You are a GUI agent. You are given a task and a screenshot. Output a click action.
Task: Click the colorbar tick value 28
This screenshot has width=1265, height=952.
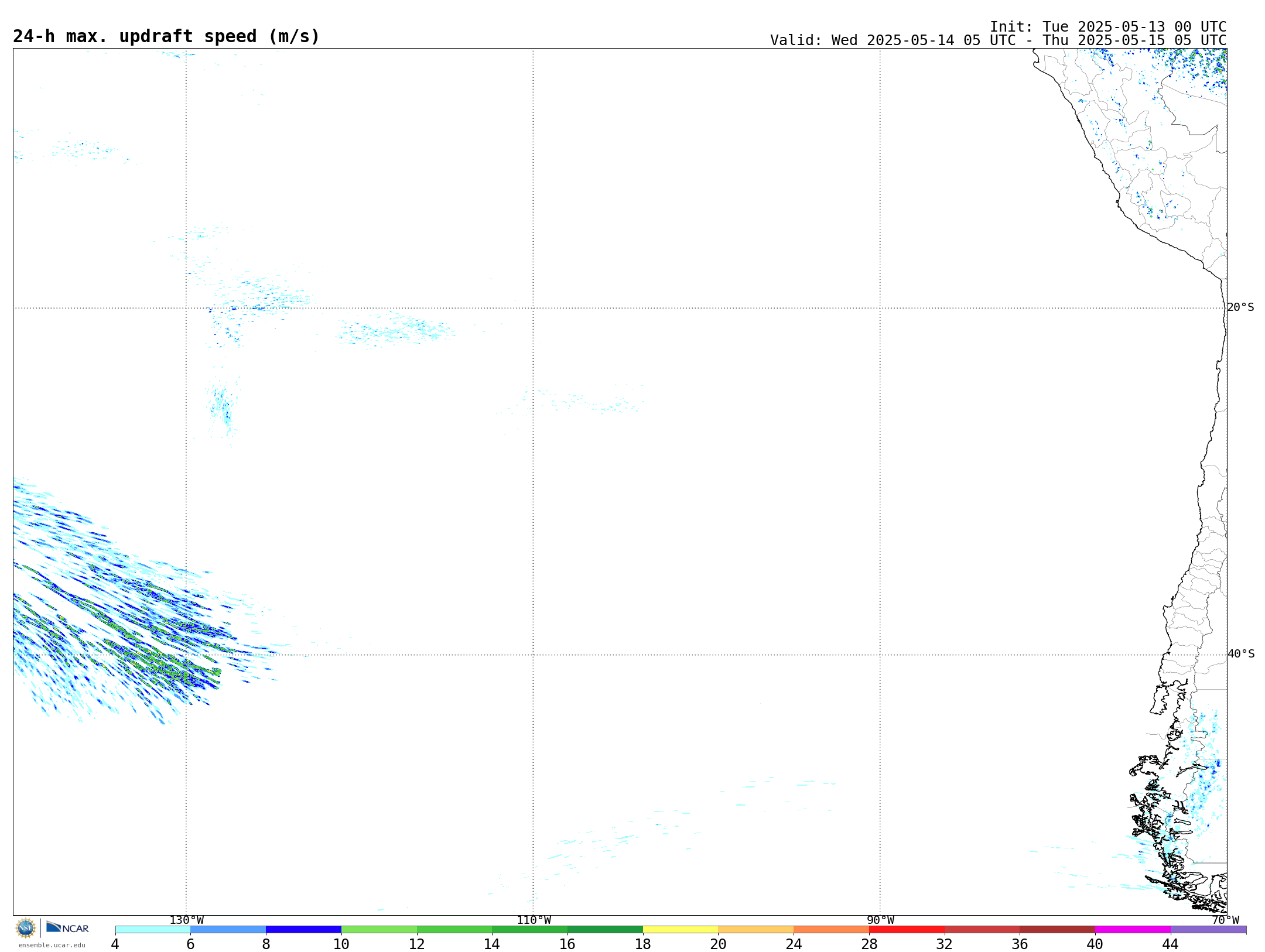[x=869, y=944]
